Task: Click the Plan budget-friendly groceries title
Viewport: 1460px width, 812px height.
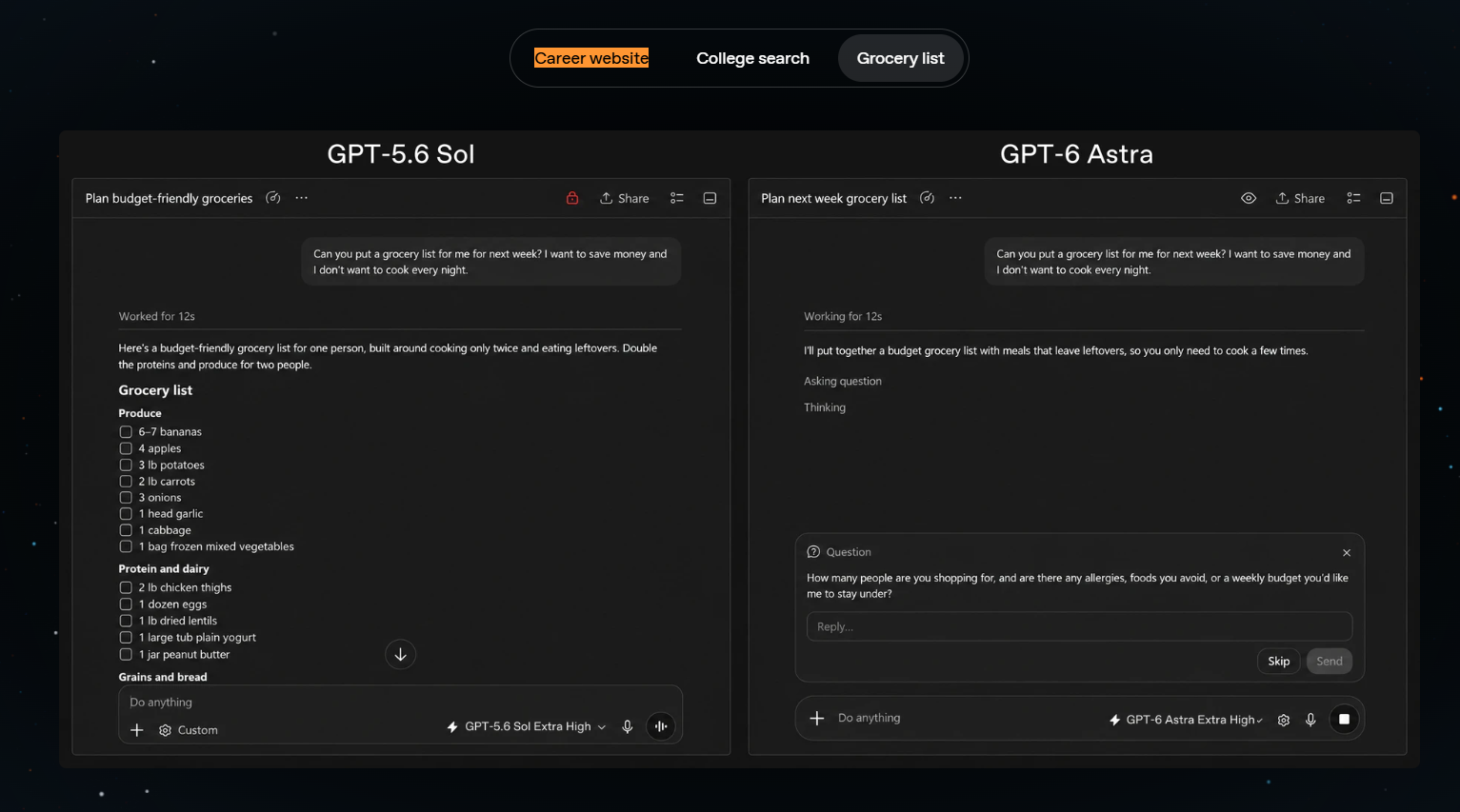Action: 169,198
